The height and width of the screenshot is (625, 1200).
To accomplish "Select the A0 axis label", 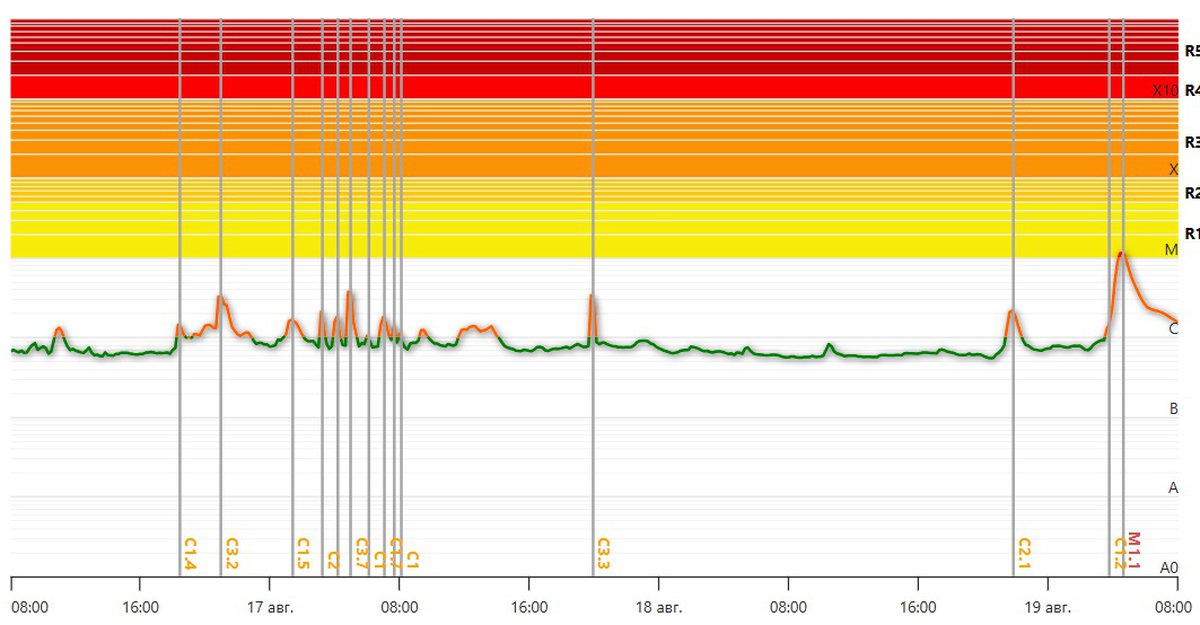I will pos(1169,568).
